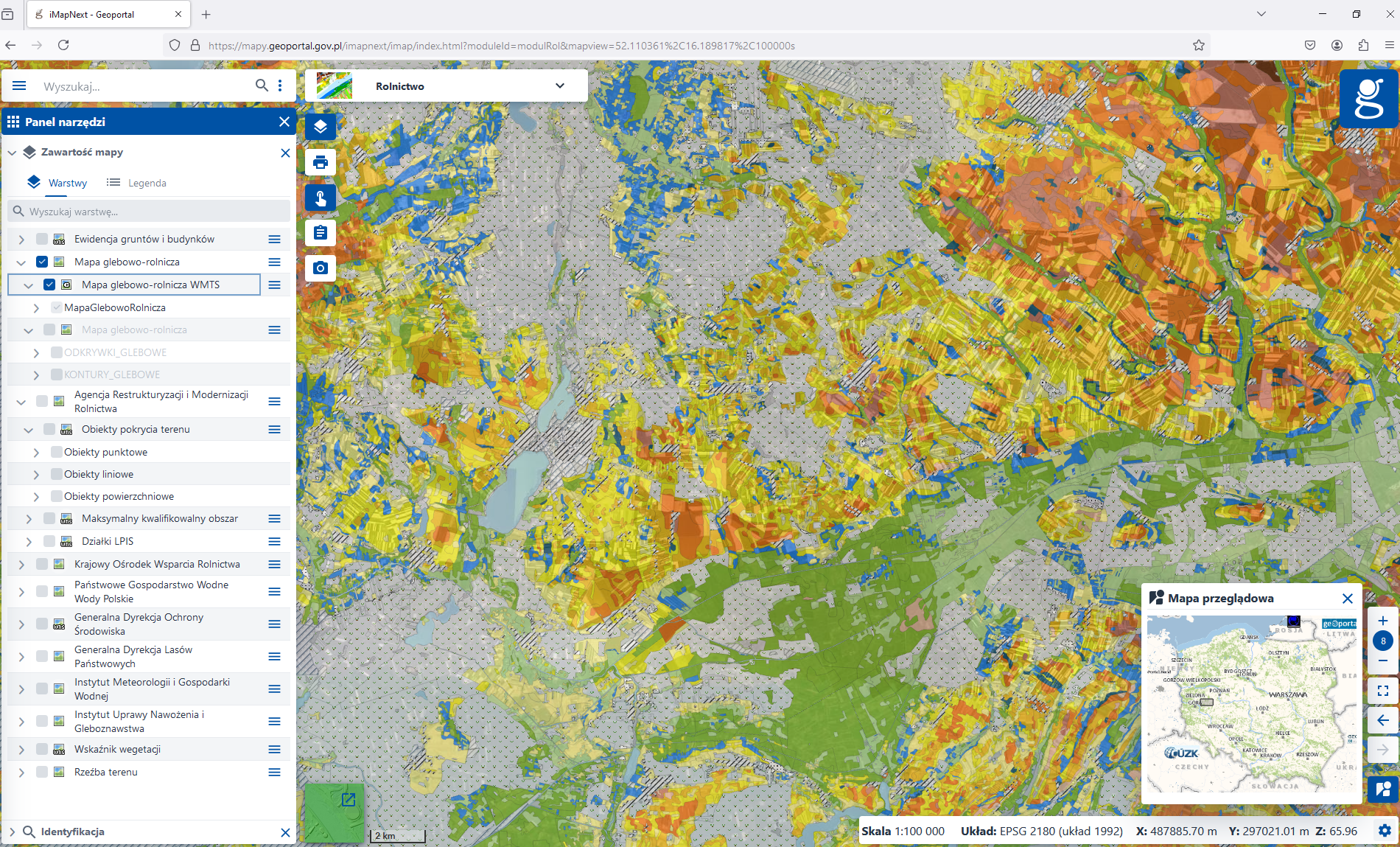Open the clipboard report tool
The width and height of the screenshot is (1400, 847).
[321, 233]
